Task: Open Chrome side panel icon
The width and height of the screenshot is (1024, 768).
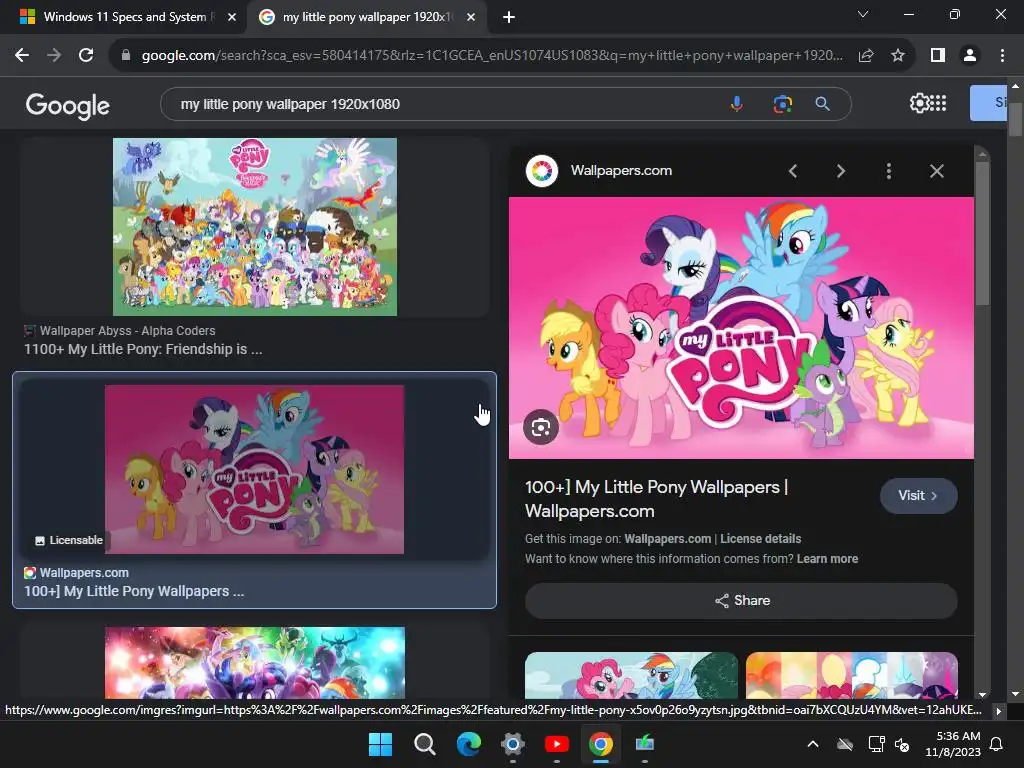Action: 938,56
